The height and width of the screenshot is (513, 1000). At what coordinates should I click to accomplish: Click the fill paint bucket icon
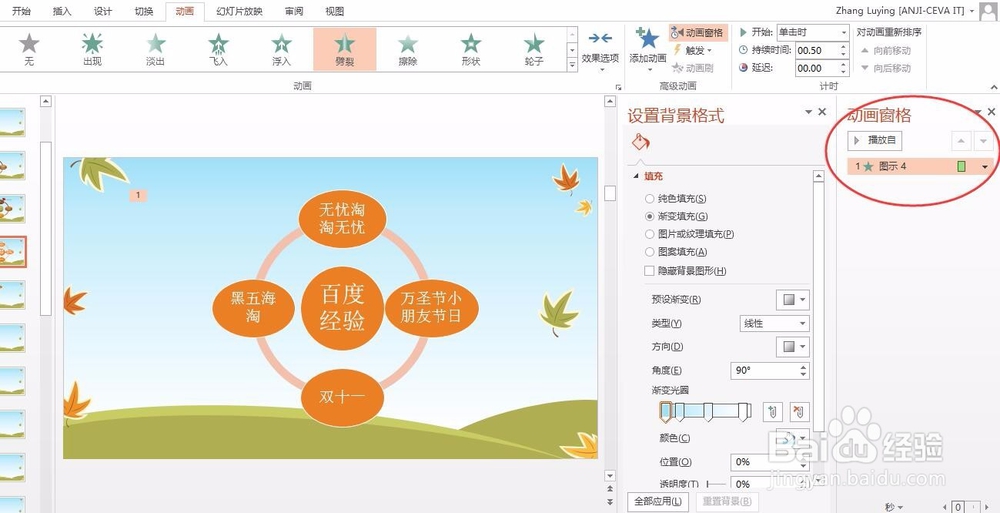640,142
